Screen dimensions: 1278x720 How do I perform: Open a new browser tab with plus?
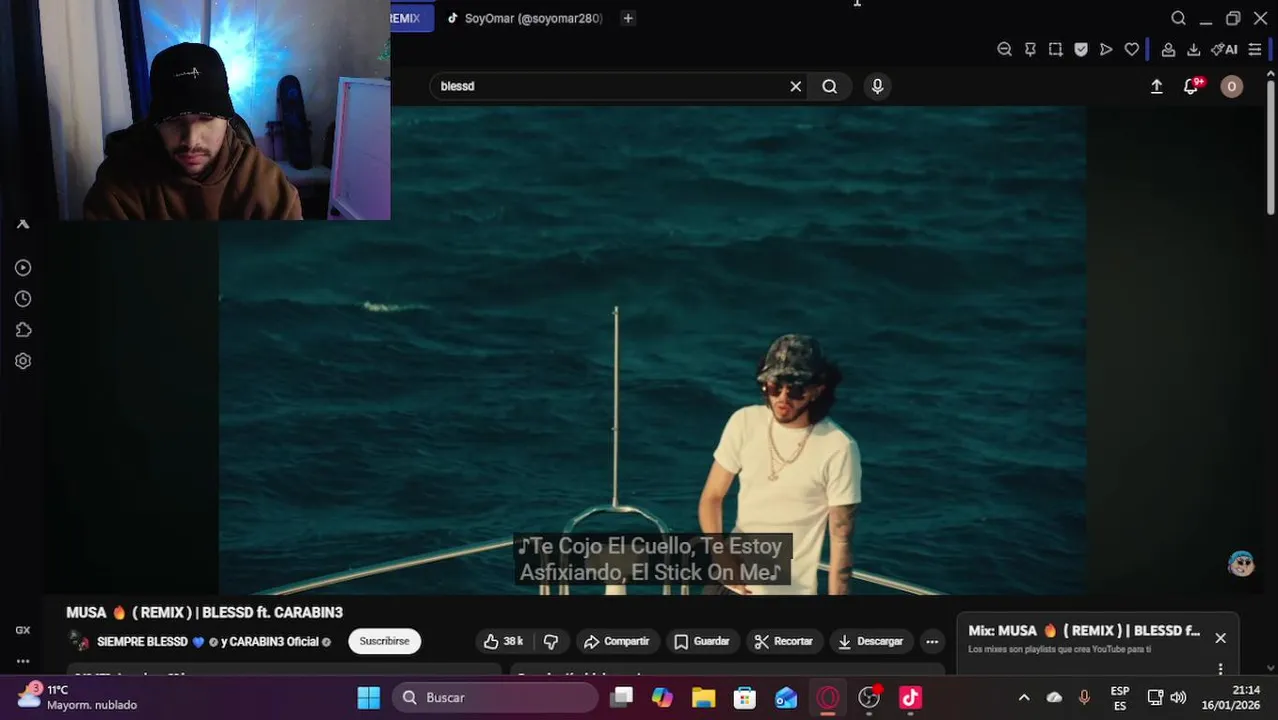pyautogui.click(x=628, y=18)
